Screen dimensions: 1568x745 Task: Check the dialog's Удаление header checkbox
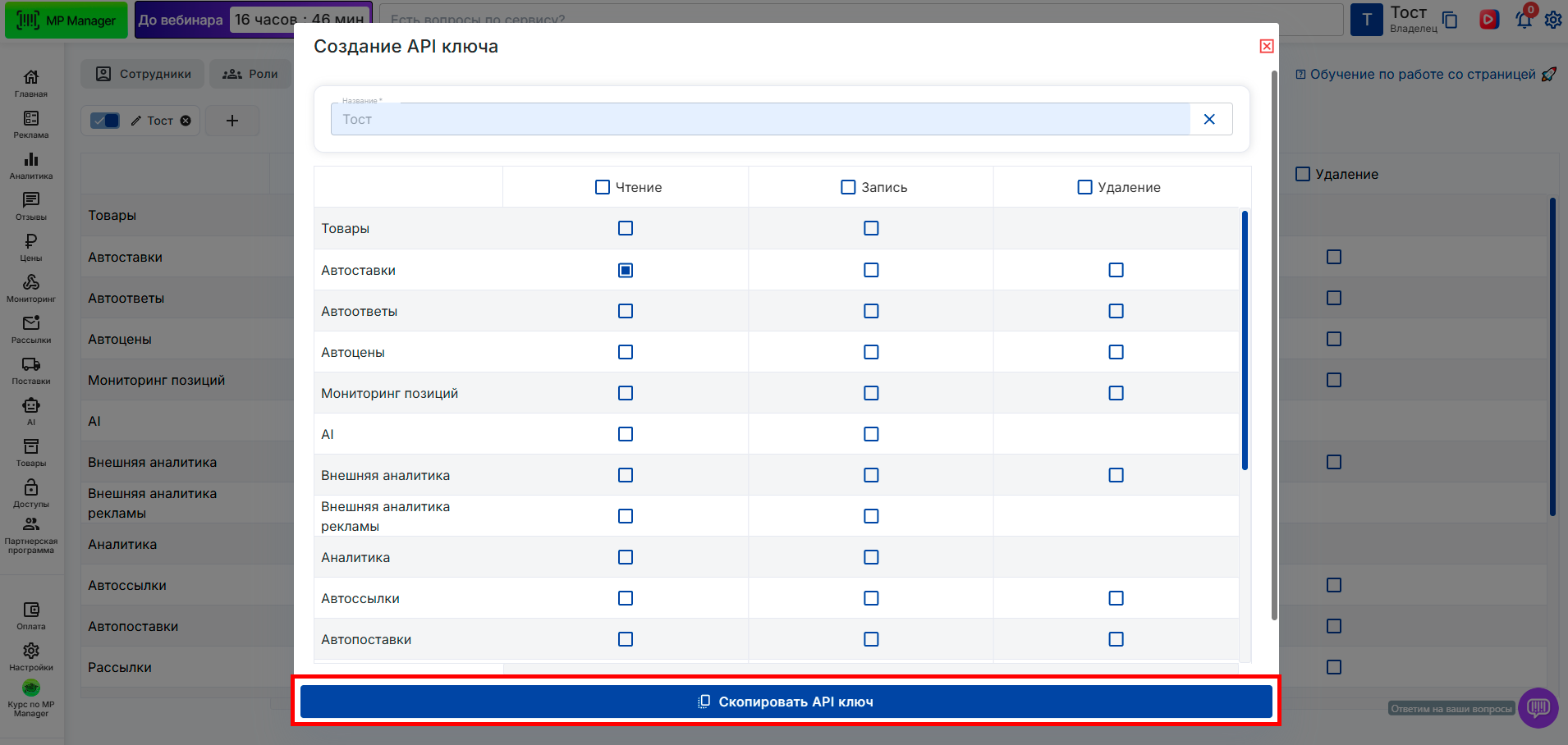(1085, 187)
